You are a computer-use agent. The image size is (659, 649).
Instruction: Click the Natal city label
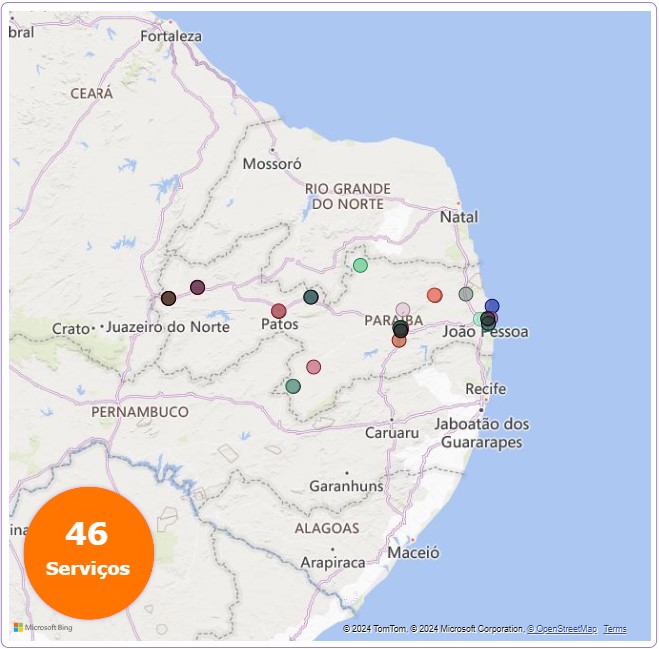(459, 217)
